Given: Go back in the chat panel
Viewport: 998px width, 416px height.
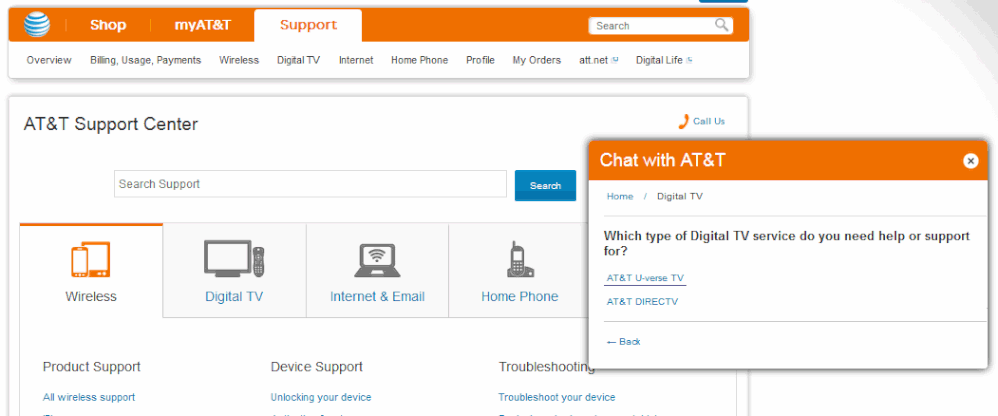Looking at the screenshot, I should click(x=624, y=342).
